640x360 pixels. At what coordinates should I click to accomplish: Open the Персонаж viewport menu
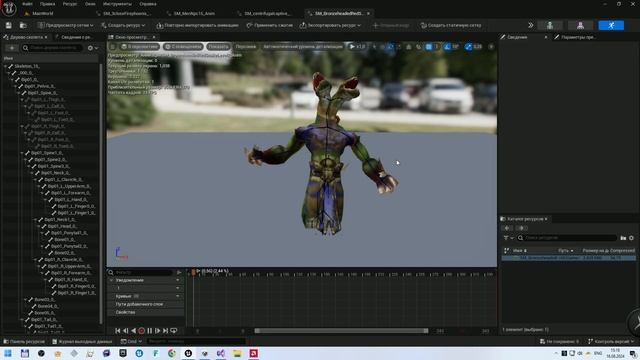(x=246, y=47)
